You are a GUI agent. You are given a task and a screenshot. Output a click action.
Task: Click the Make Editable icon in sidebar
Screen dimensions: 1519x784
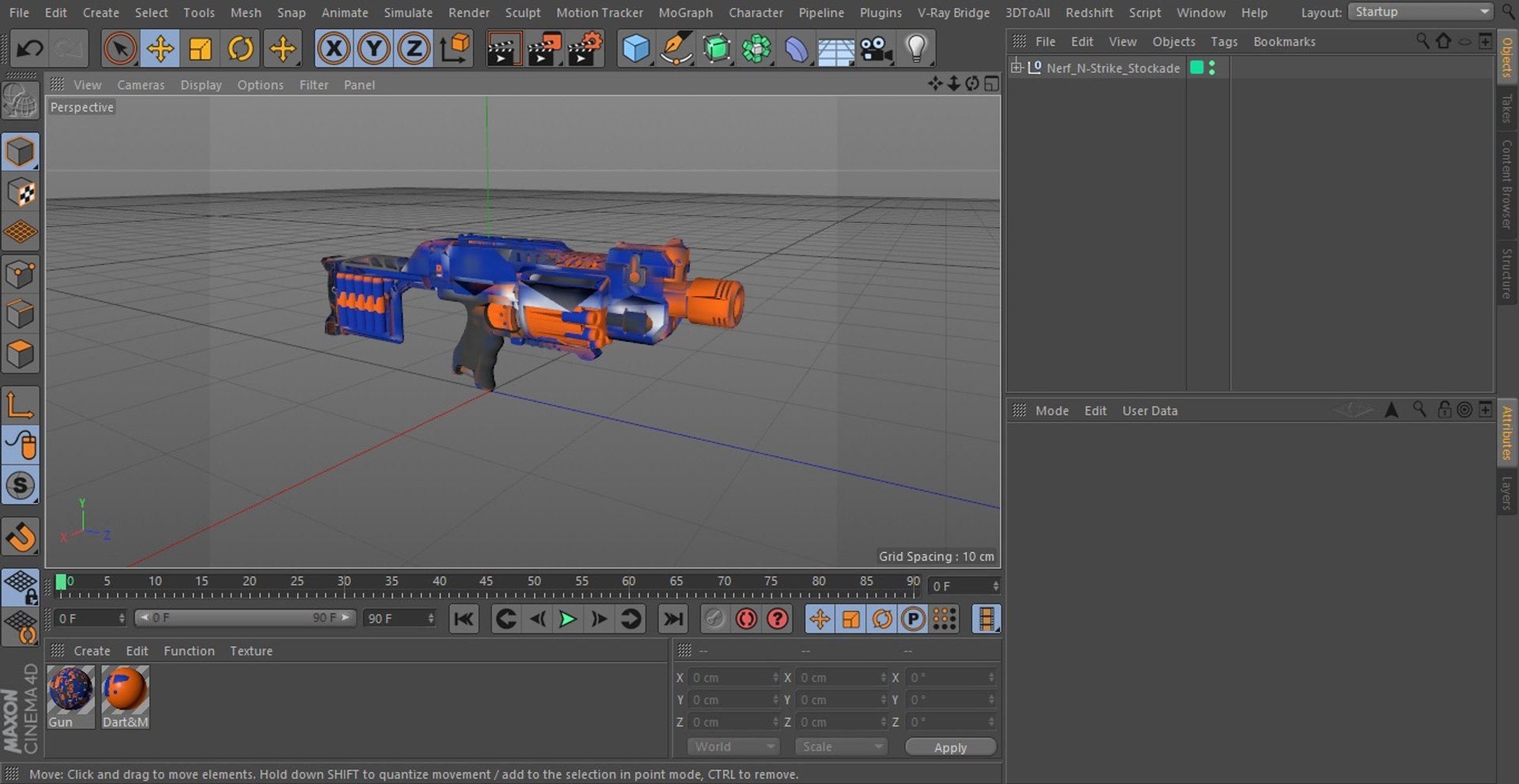click(21, 100)
